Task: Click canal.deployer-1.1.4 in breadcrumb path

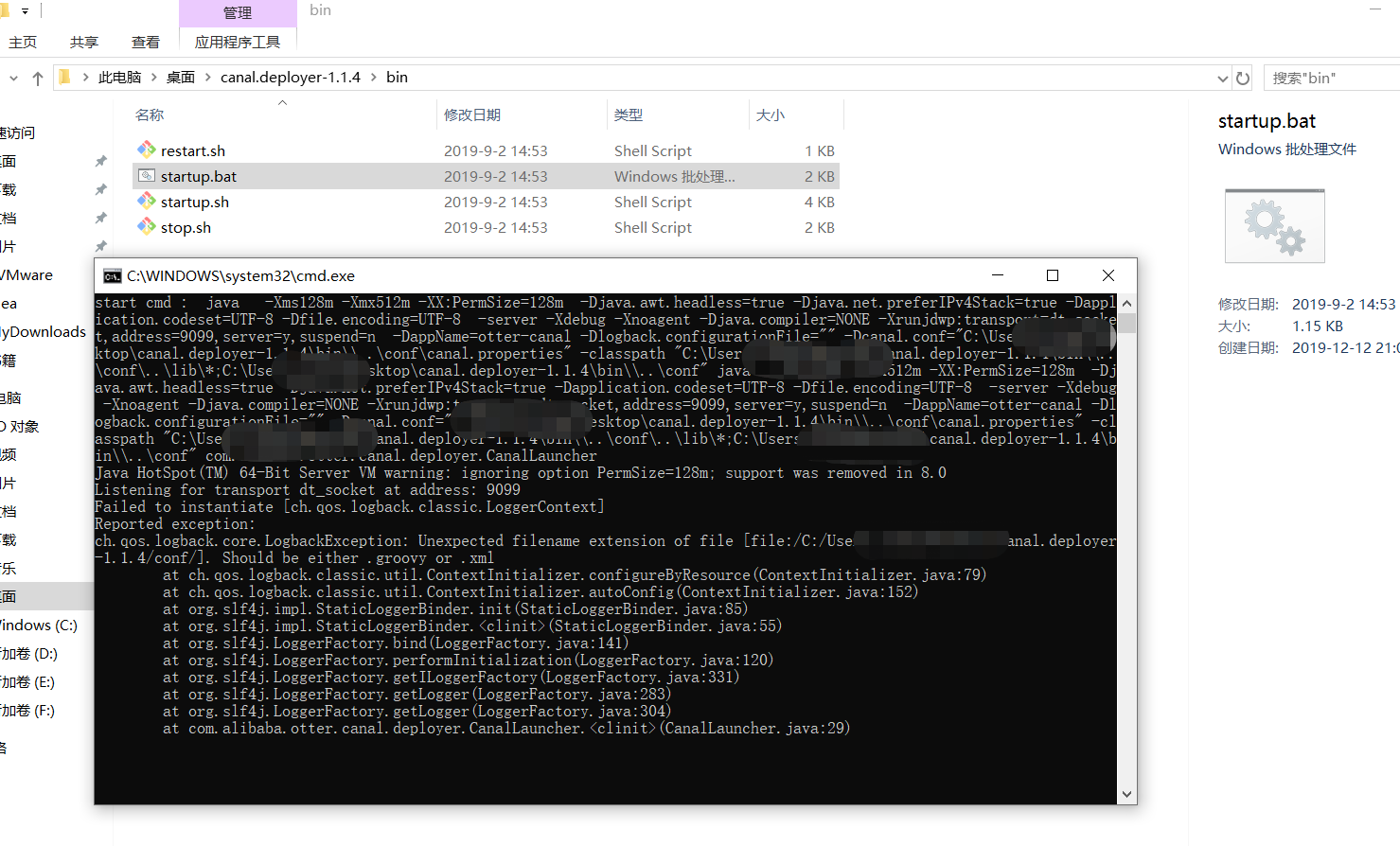Action: 291,78
